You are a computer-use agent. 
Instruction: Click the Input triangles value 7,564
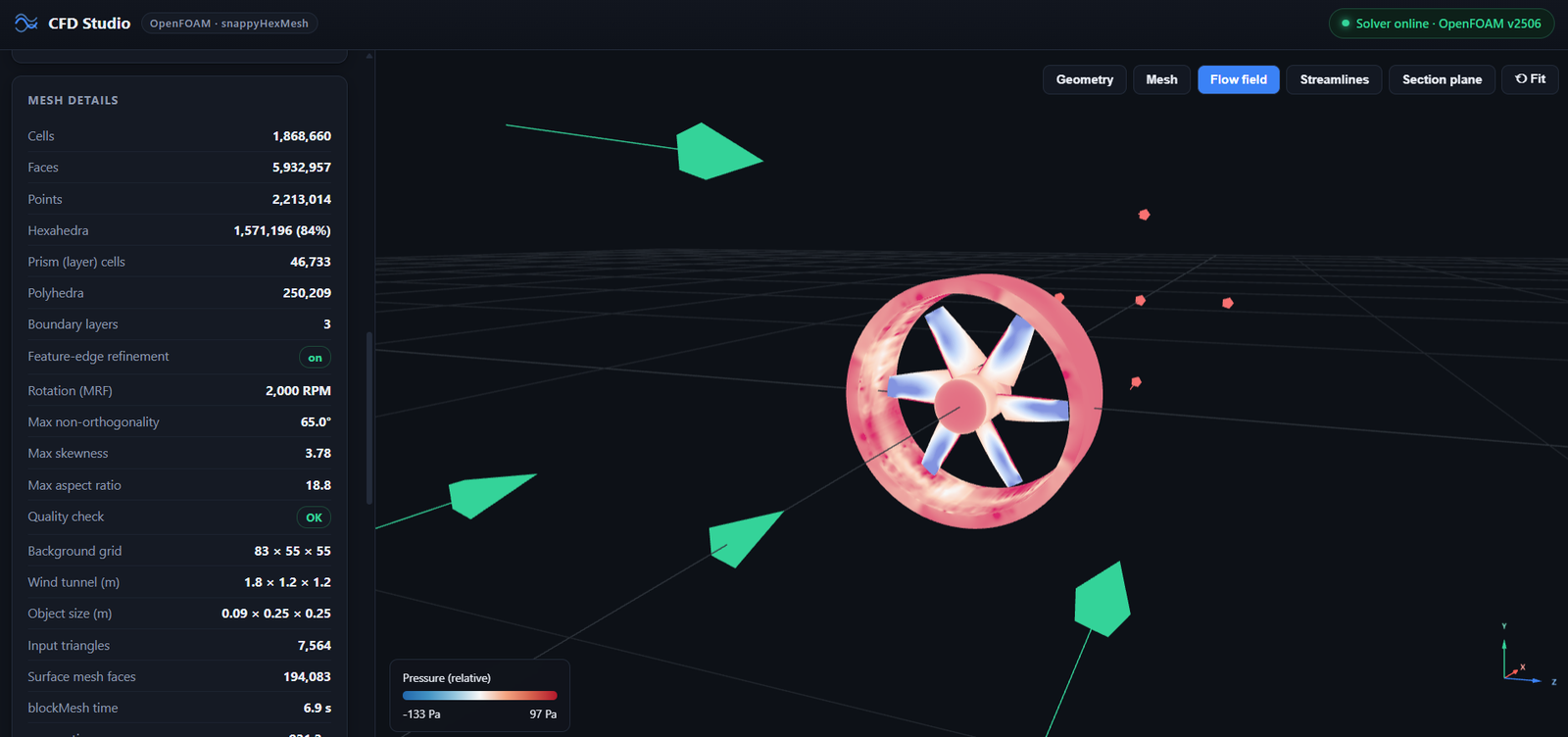click(315, 646)
